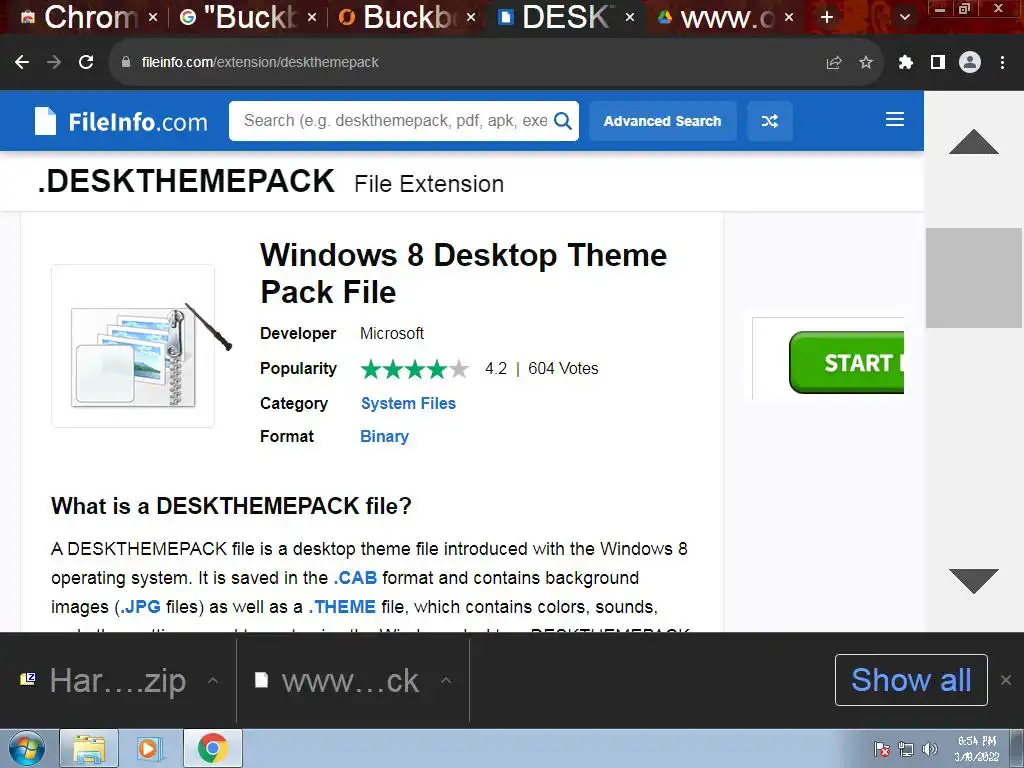
Task: Click the desktop theme pack file thumbnail
Action: click(133, 346)
